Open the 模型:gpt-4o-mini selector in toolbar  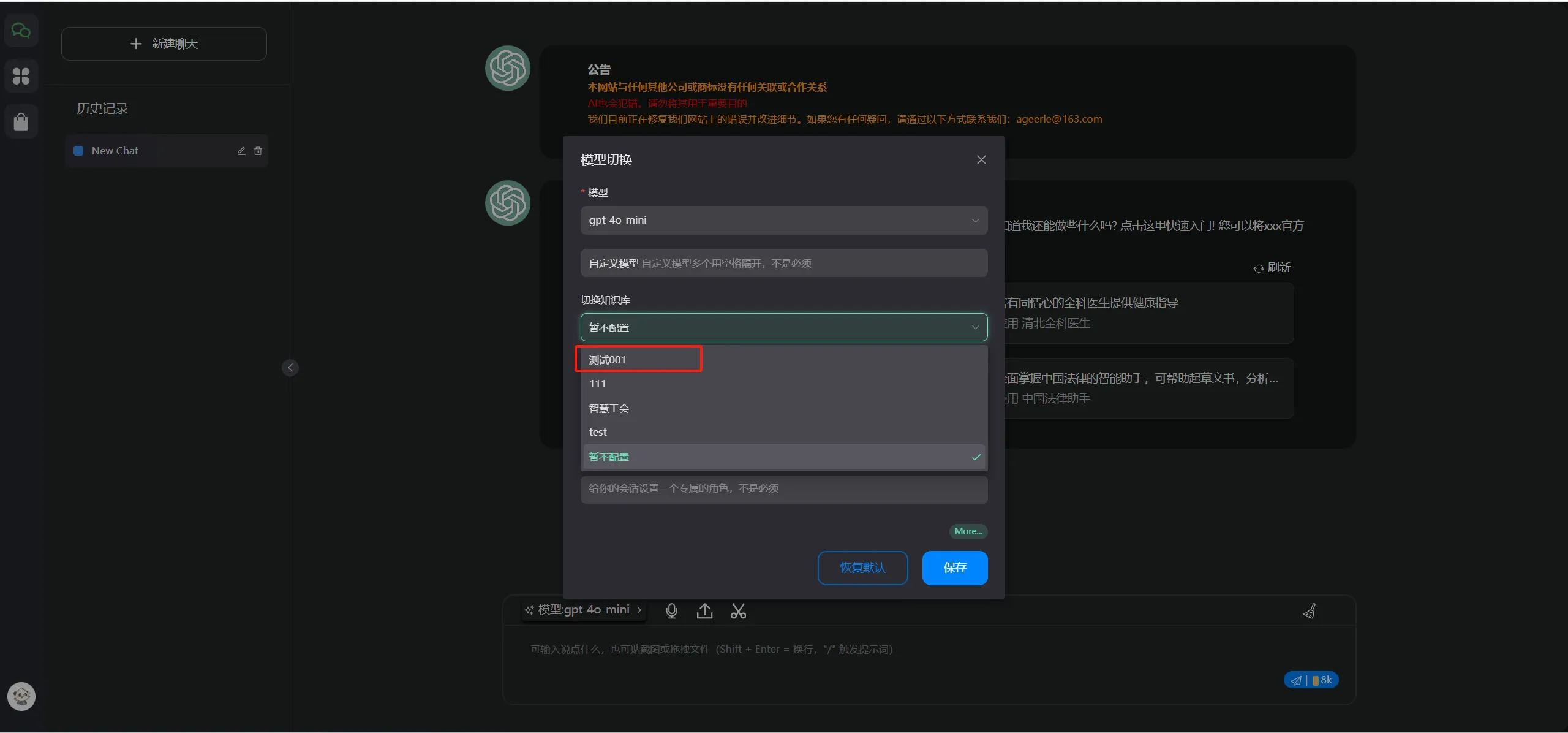tap(583, 610)
